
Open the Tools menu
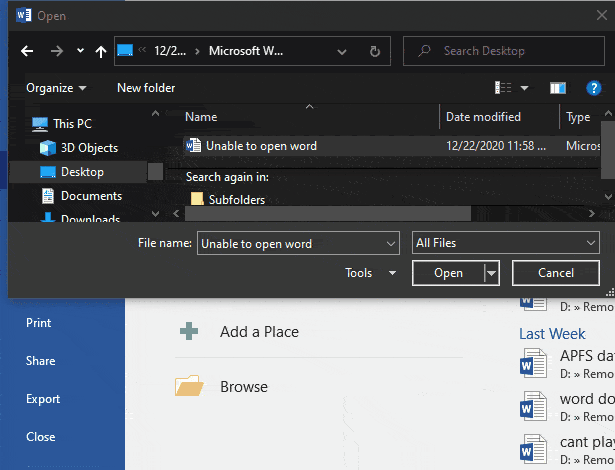click(x=370, y=273)
